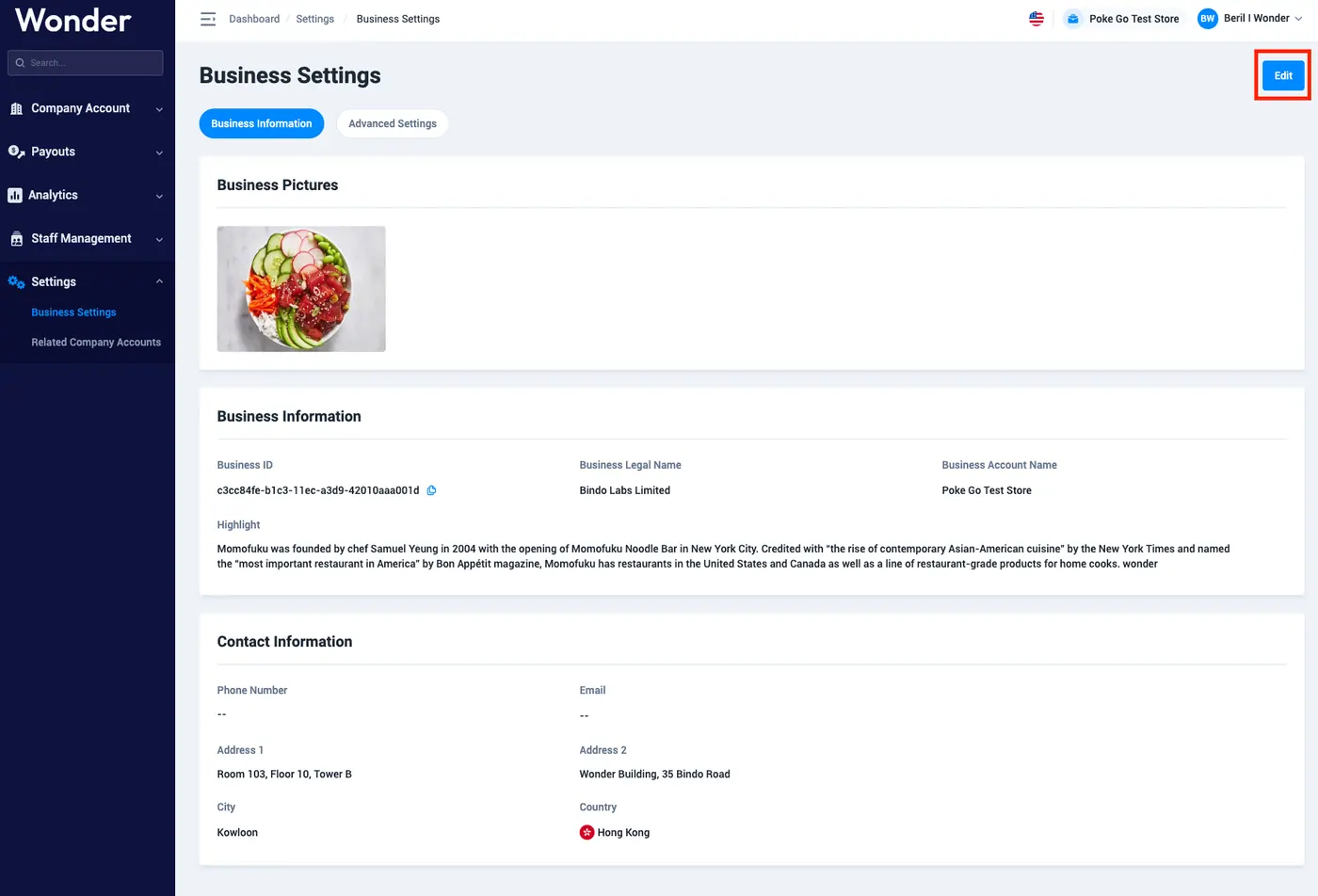Click the Company Account building icon
Image resolution: width=1318 pixels, height=896 pixels.
(x=16, y=109)
